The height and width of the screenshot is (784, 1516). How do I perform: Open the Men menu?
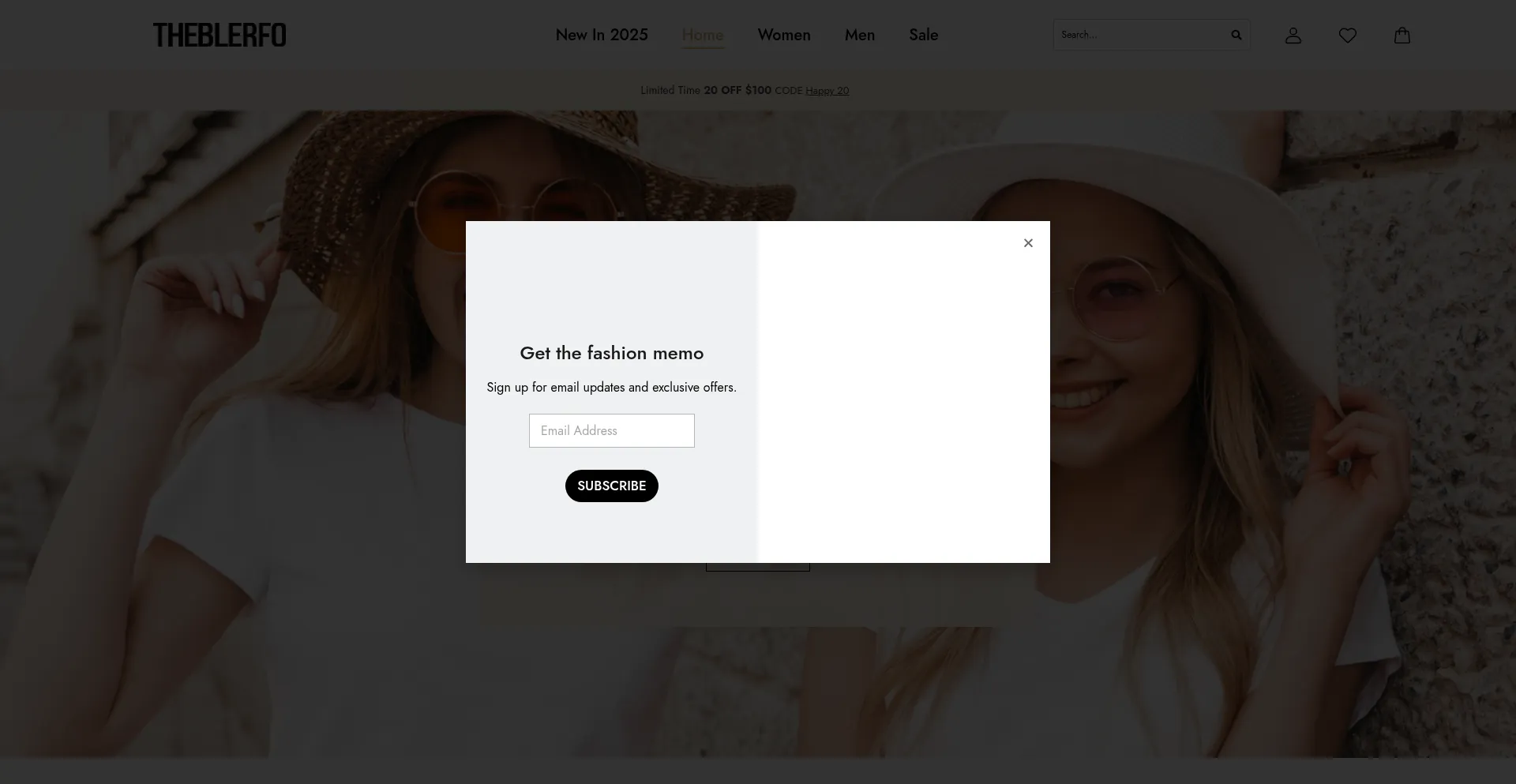point(859,35)
